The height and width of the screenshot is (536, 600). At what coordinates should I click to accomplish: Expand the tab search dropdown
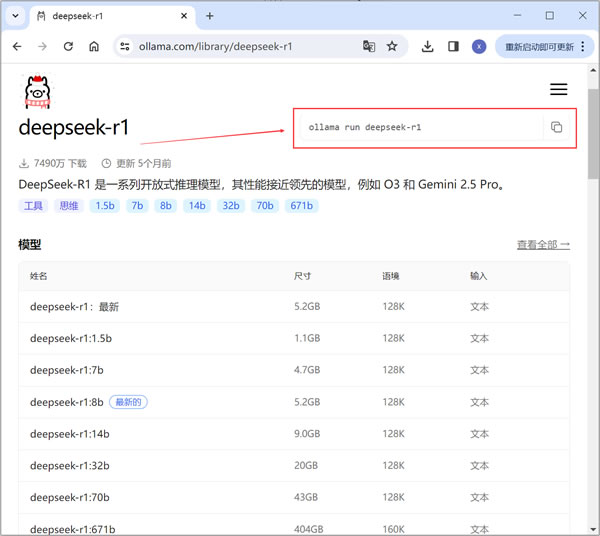(15, 16)
